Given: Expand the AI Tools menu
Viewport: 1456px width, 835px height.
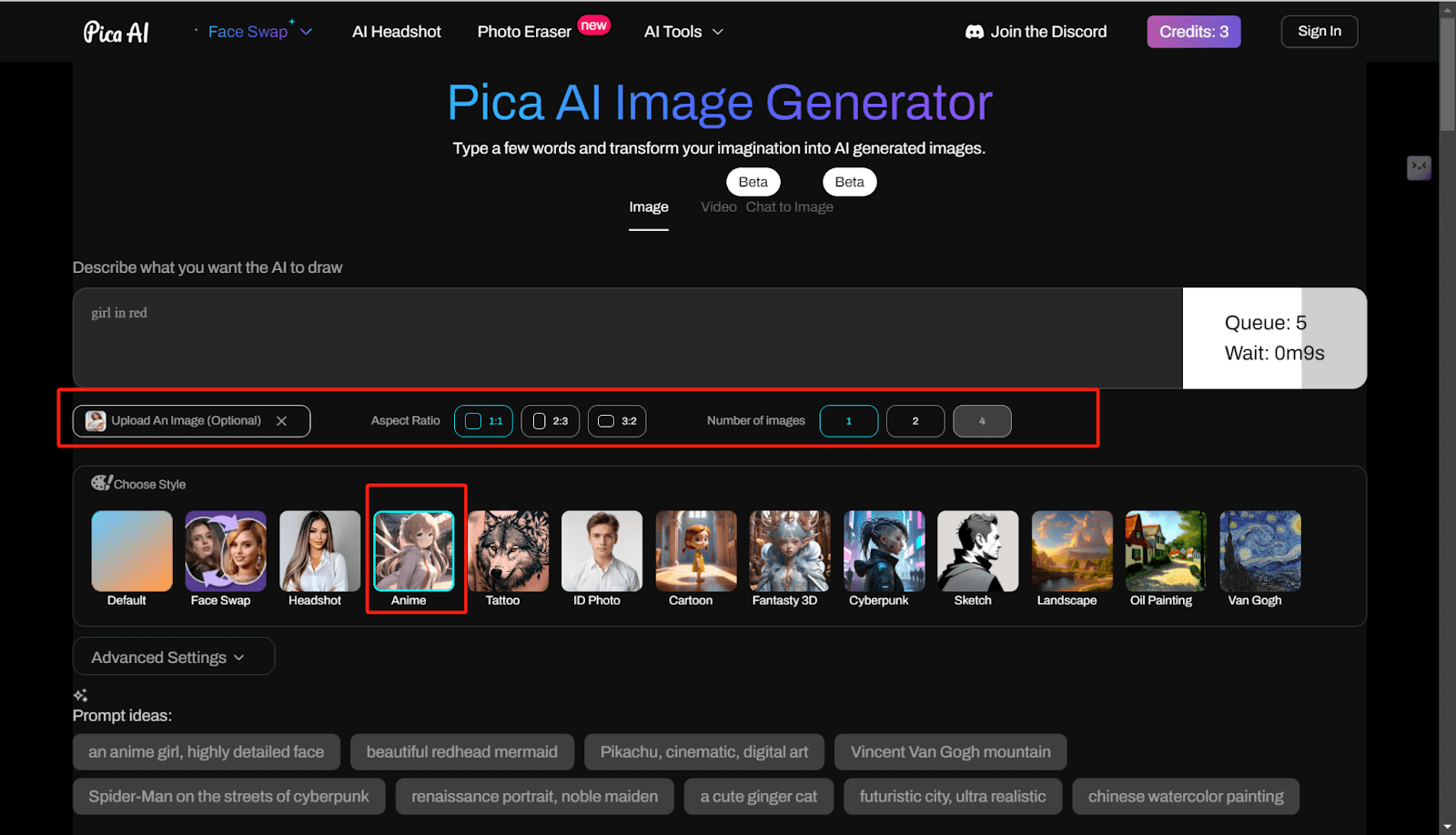Looking at the screenshot, I should 683,32.
